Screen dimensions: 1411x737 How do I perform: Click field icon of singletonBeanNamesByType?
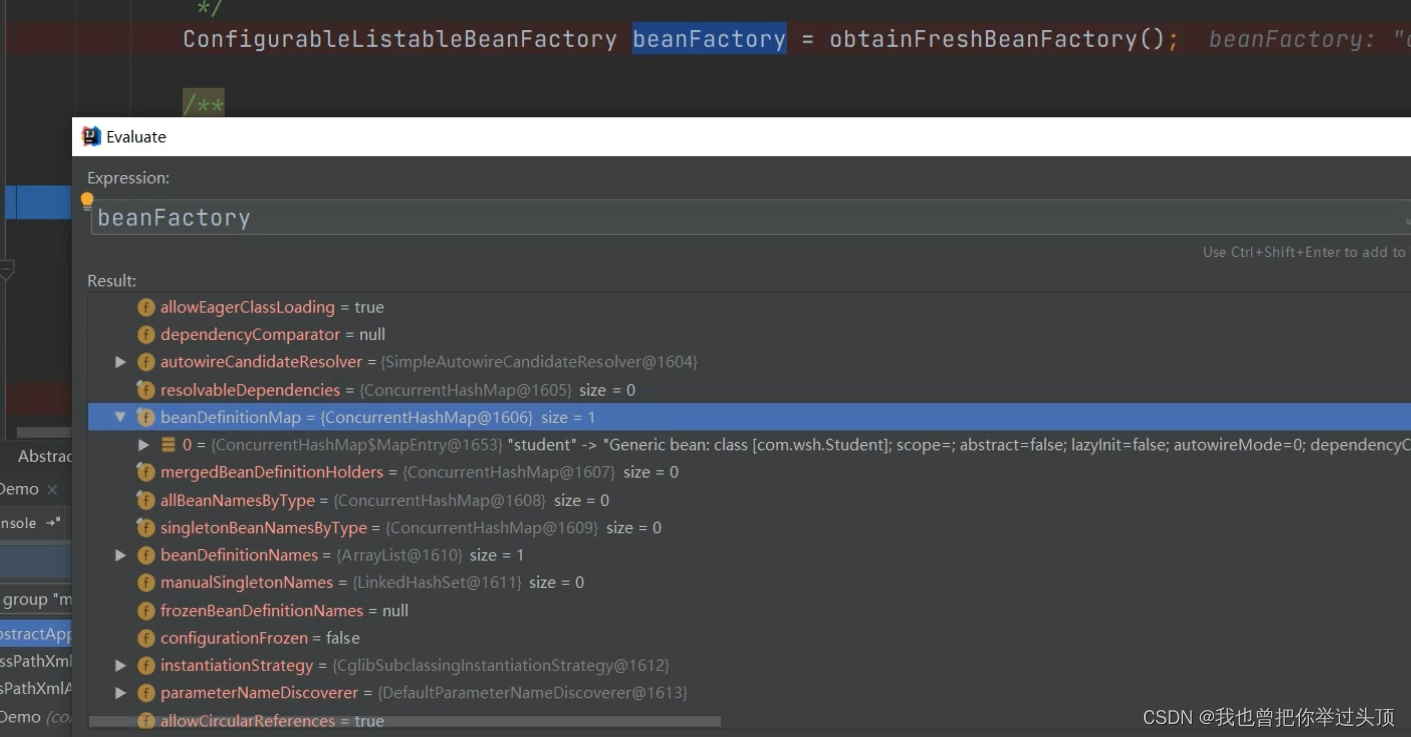click(146, 527)
